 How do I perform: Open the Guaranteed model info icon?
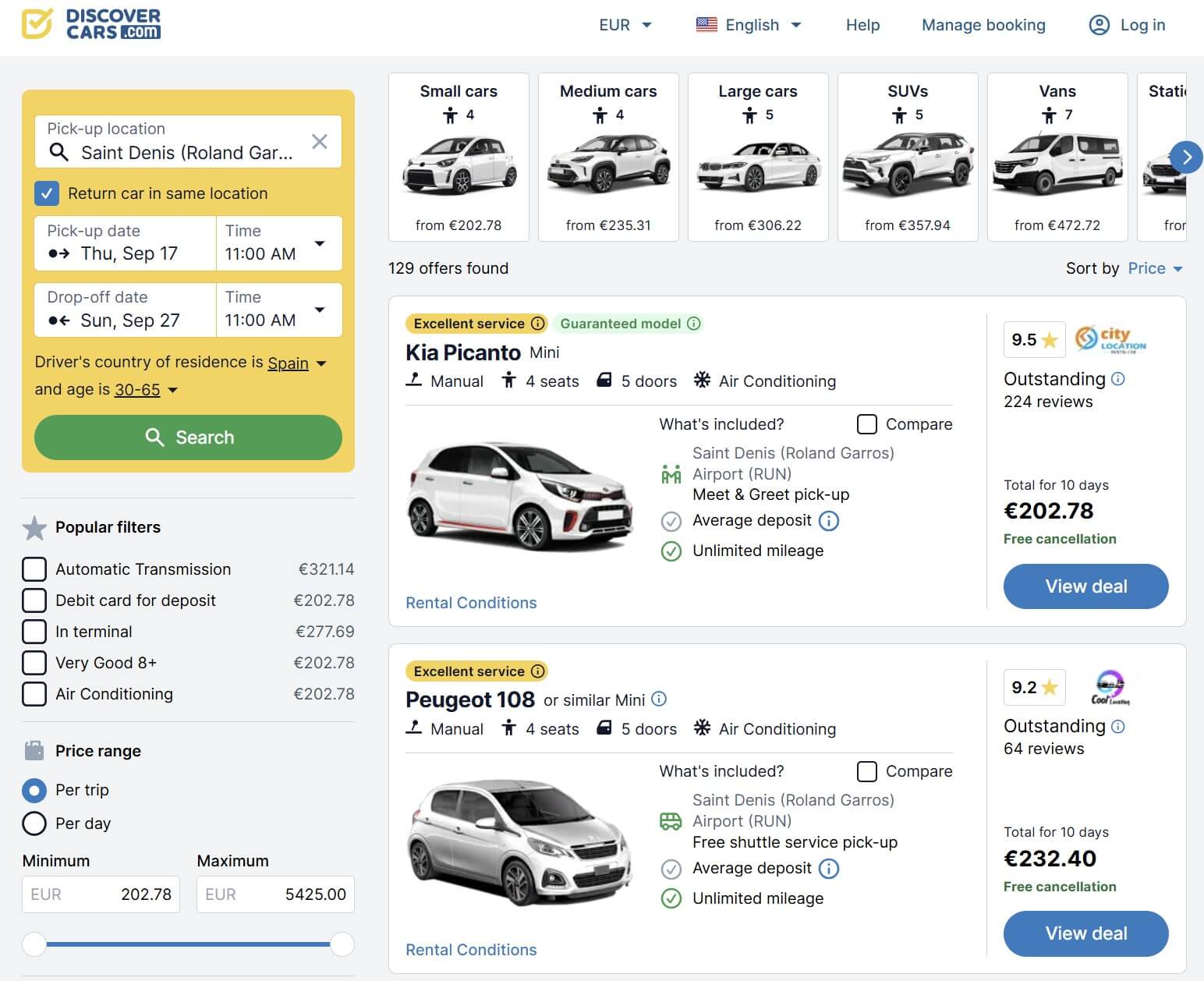pos(693,323)
